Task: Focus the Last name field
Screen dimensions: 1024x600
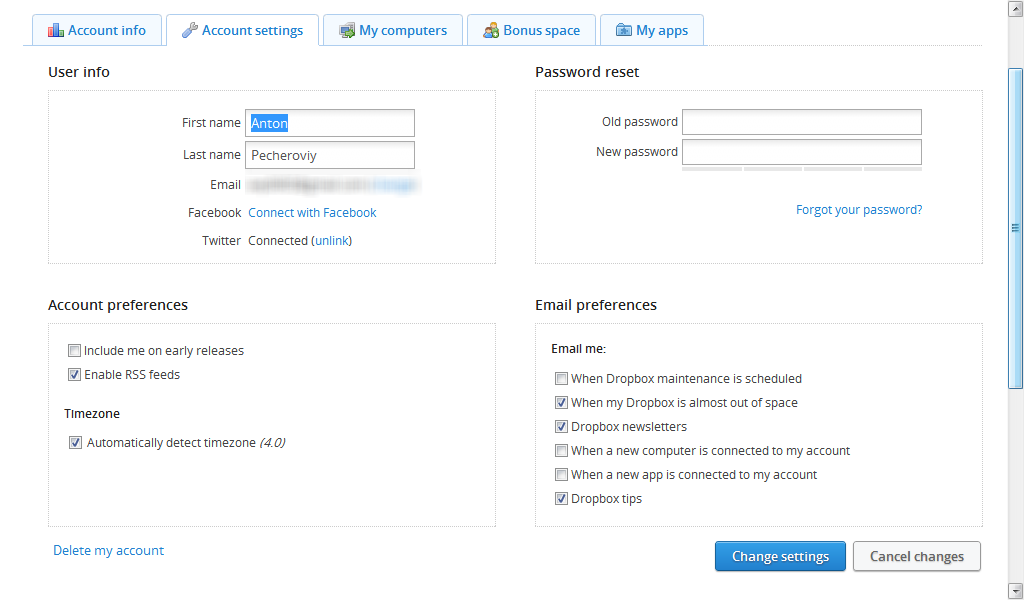Action: (x=330, y=155)
